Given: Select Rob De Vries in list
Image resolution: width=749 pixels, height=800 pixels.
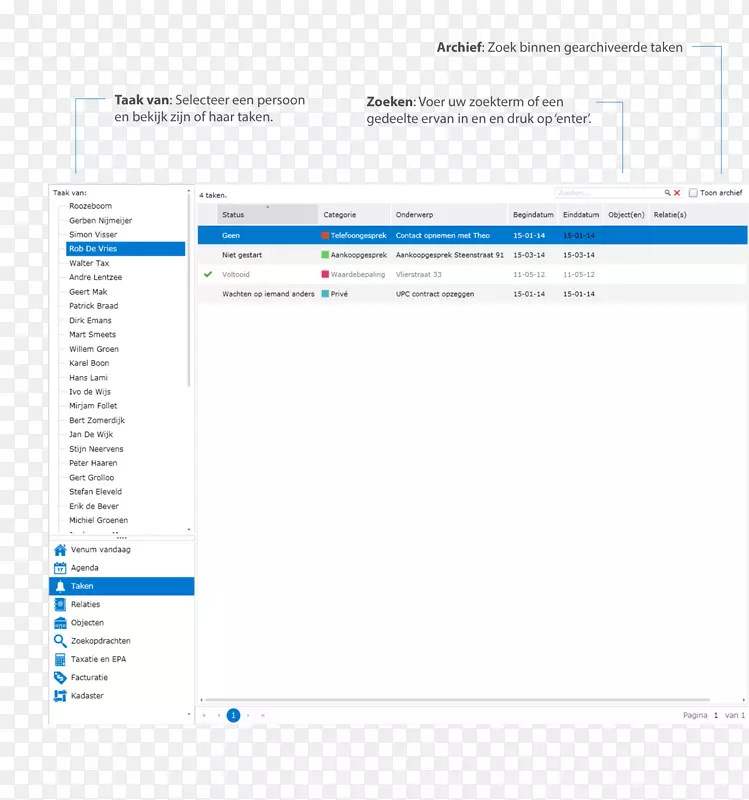Looking at the screenshot, I should point(126,249).
